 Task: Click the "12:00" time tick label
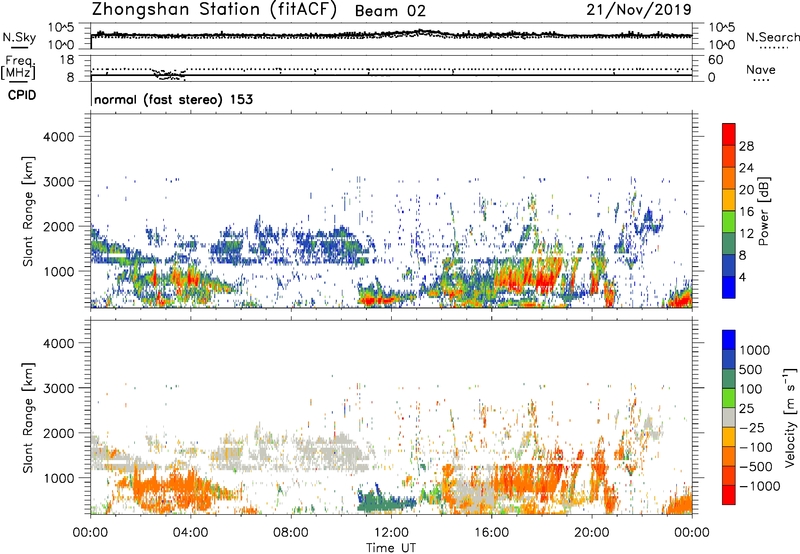[x=391, y=533]
